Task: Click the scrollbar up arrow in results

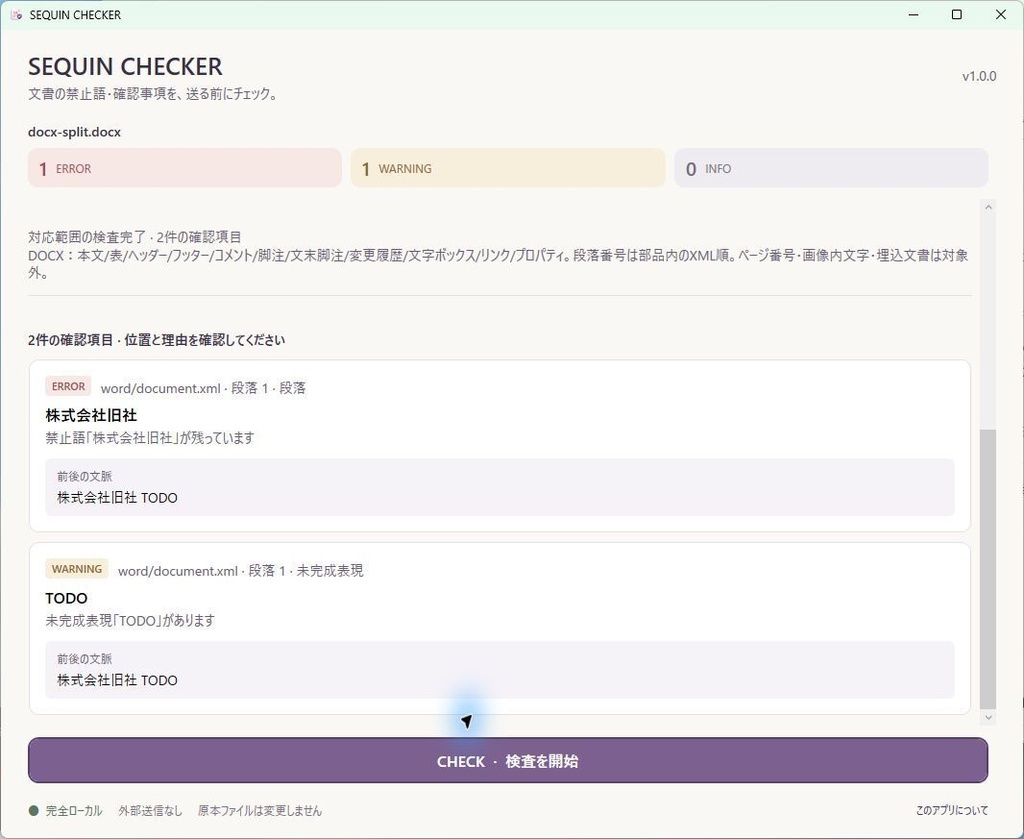Action: click(988, 207)
